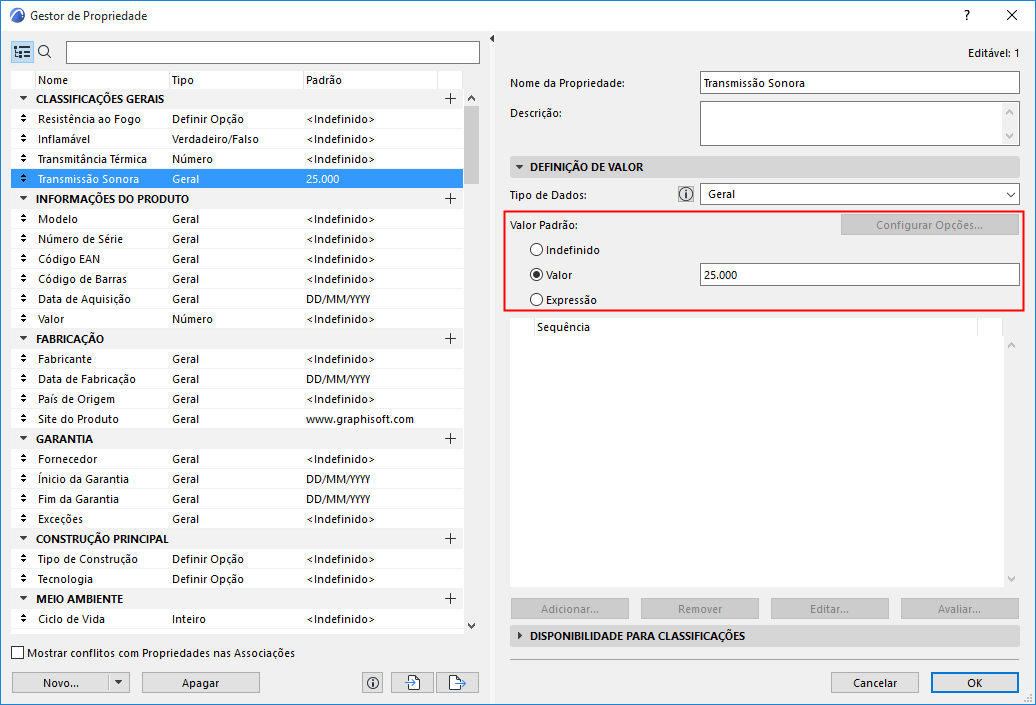This screenshot has height=705, width=1036.
Task: Select the Valor radio button
Action: click(x=536, y=275)
